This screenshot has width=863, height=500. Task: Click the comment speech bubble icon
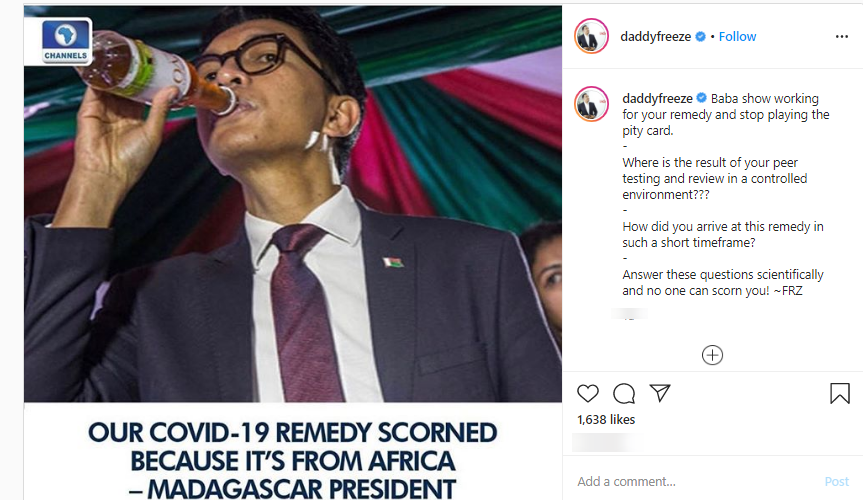tap(624, 393)
